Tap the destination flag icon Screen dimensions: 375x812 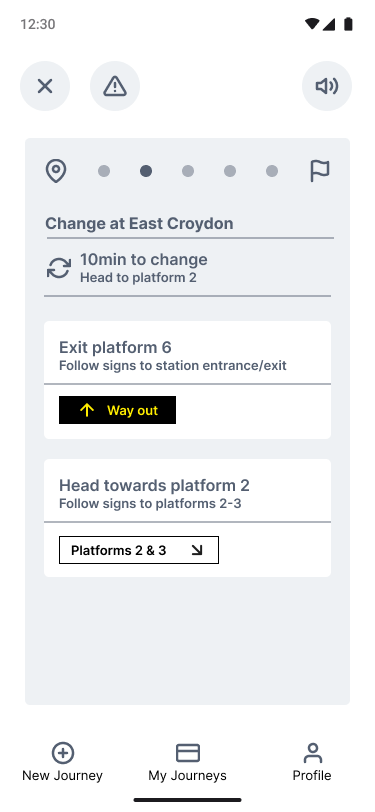click(x=320, y=171)
